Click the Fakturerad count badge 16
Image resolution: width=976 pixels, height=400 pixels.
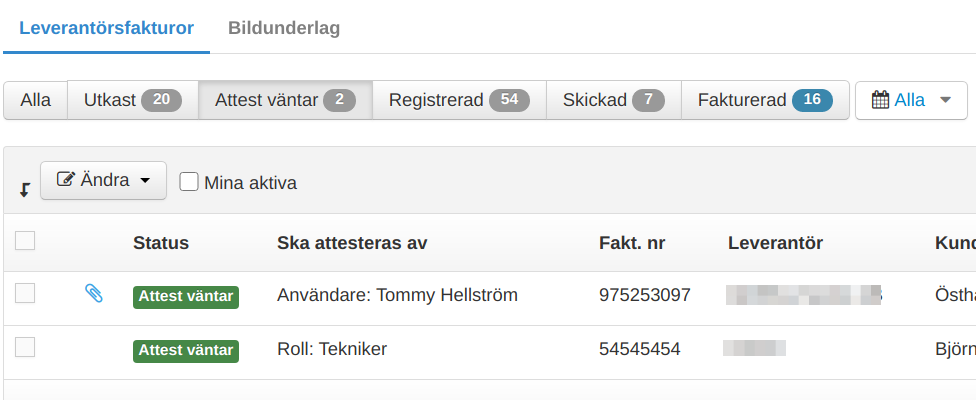(812, 100)
